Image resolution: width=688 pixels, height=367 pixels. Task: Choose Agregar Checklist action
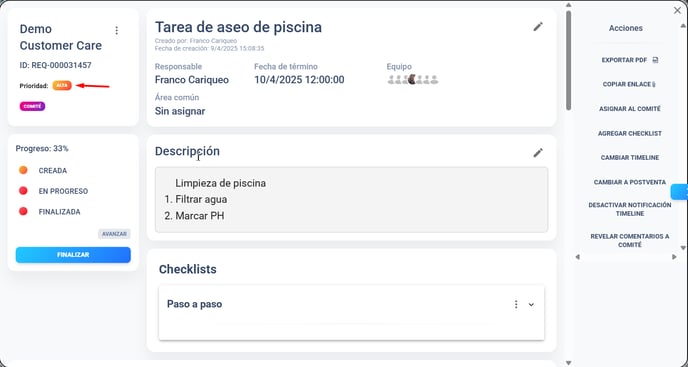click(630, 133)
